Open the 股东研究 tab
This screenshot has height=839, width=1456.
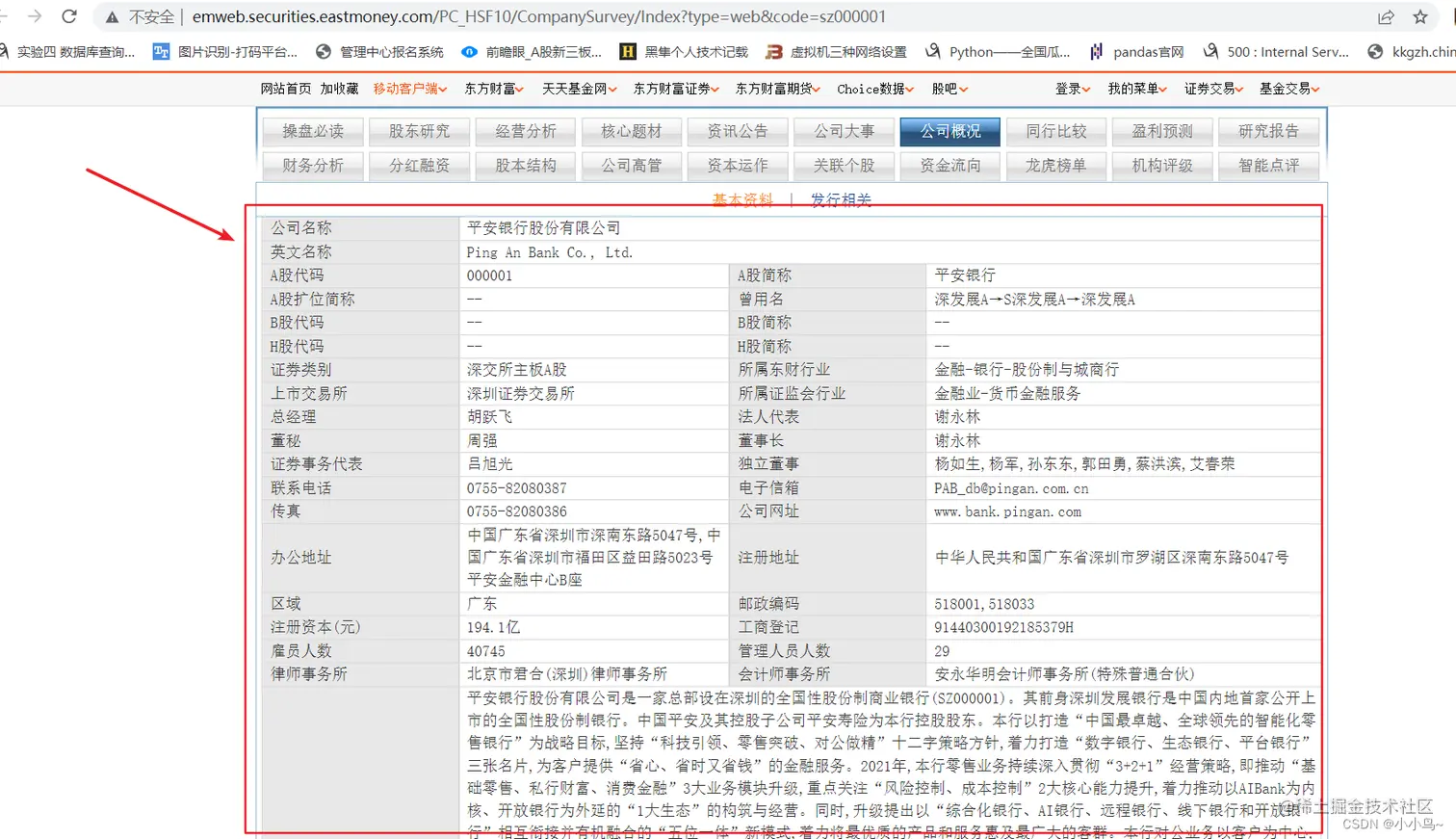pos(419,132)
